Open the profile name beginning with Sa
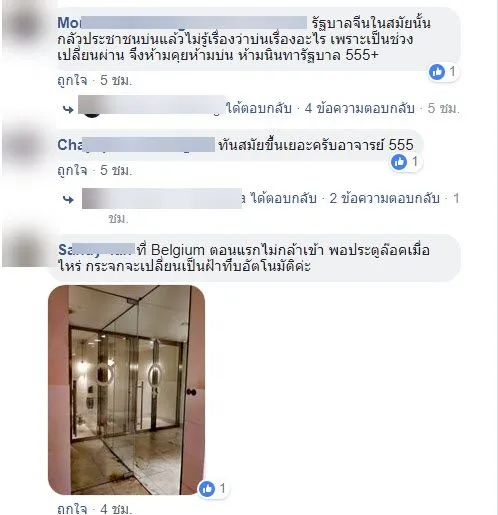The width and height of the screenshot is (498, 515). tap(96, 250)
